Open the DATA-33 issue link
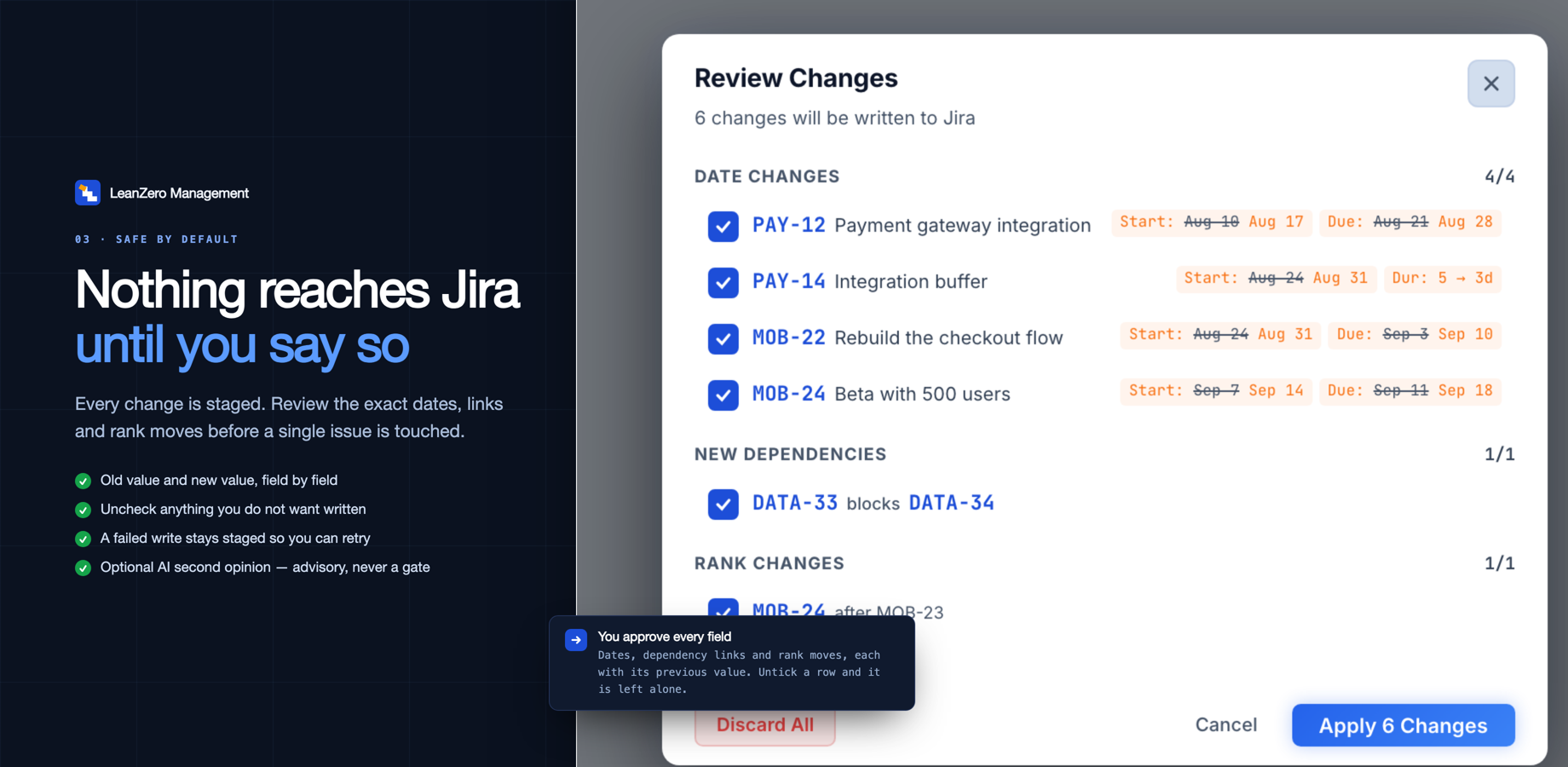The height and width of the screenshot is (767, 1568). click(795, 503)
